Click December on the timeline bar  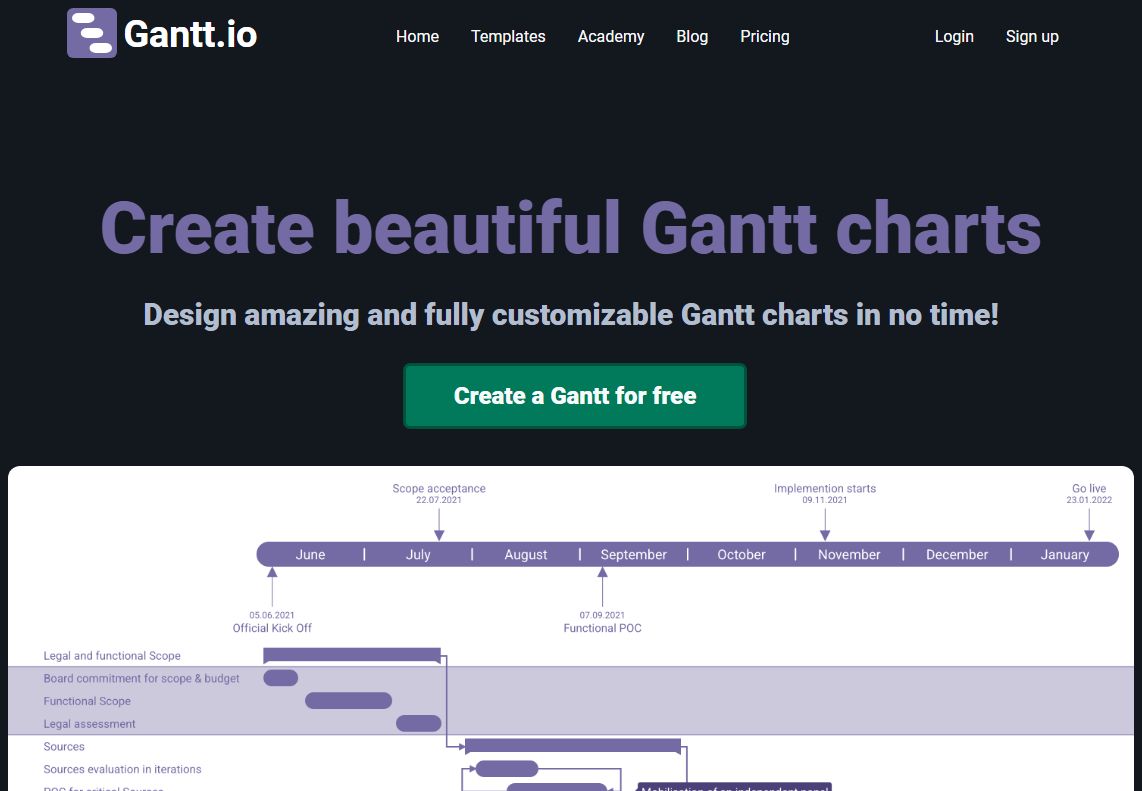click(x=957, y=554)
